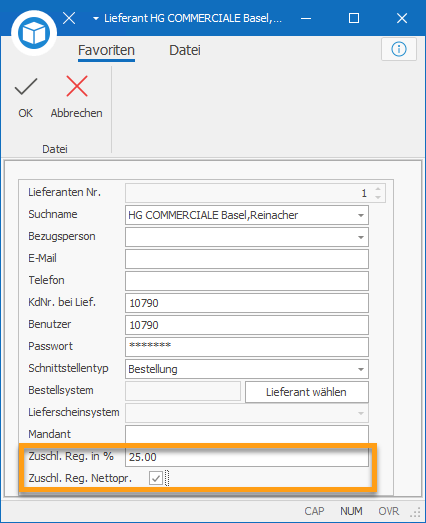
Task: Toggle the Zuschl. Reg. Nettopr. checkbox
Action: tap(156, 478)
